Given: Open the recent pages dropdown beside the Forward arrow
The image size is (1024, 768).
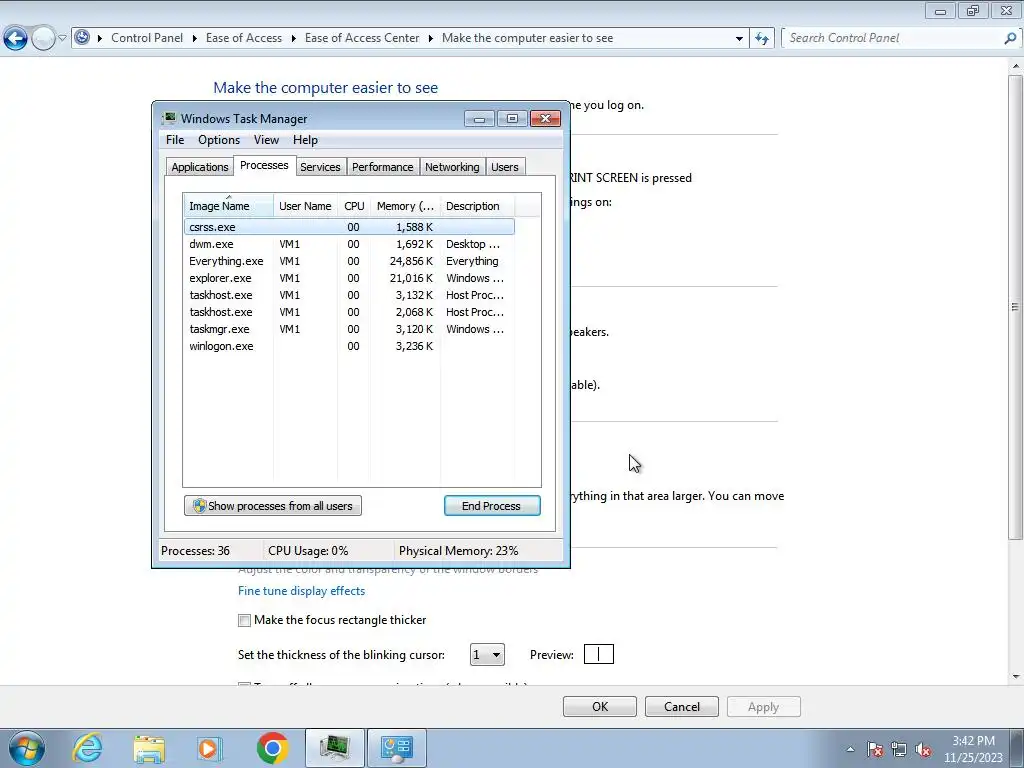Looking at the screenshot, I should 62,39.
